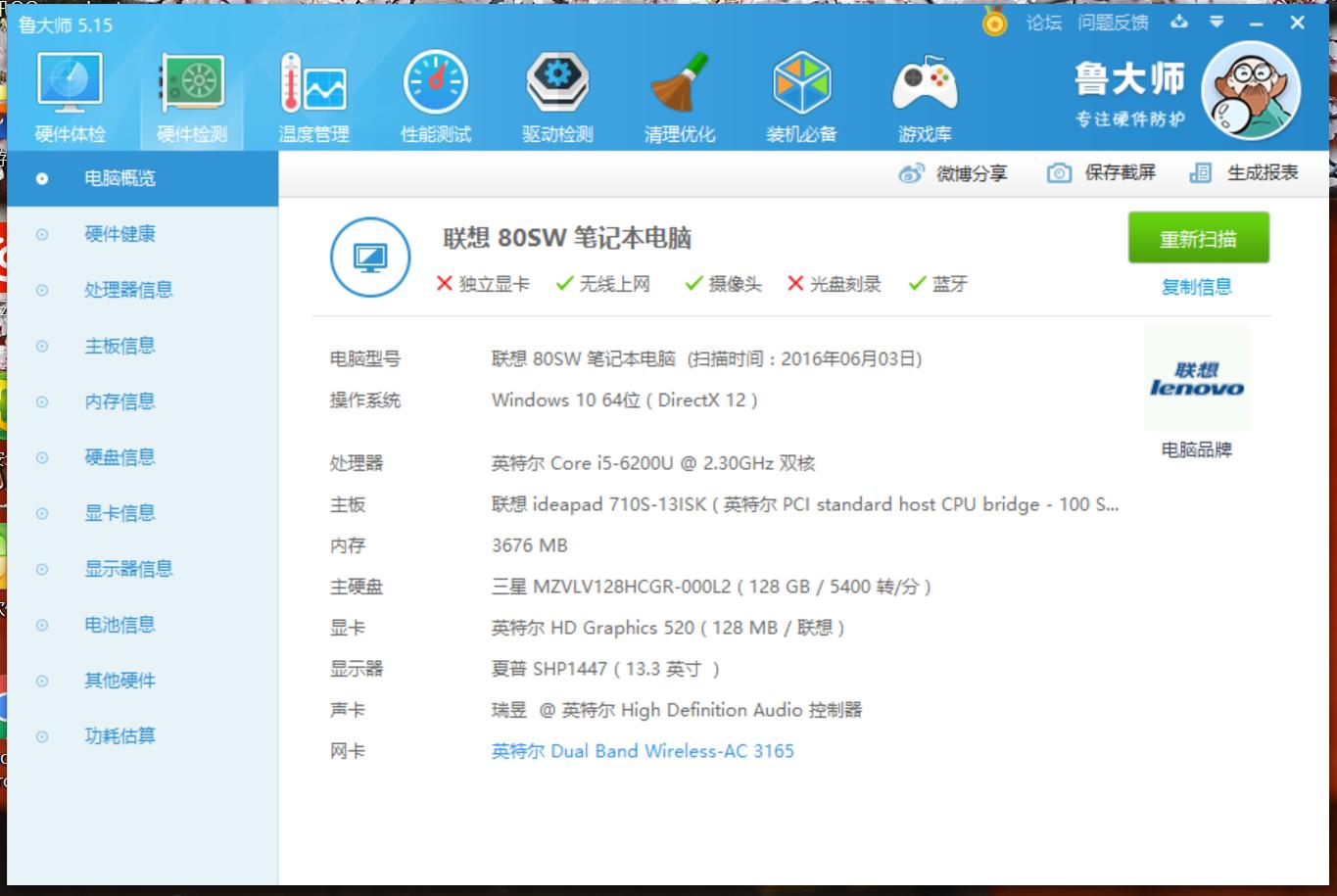Share via the 微博分享 Weibo icon

point(913,171)
